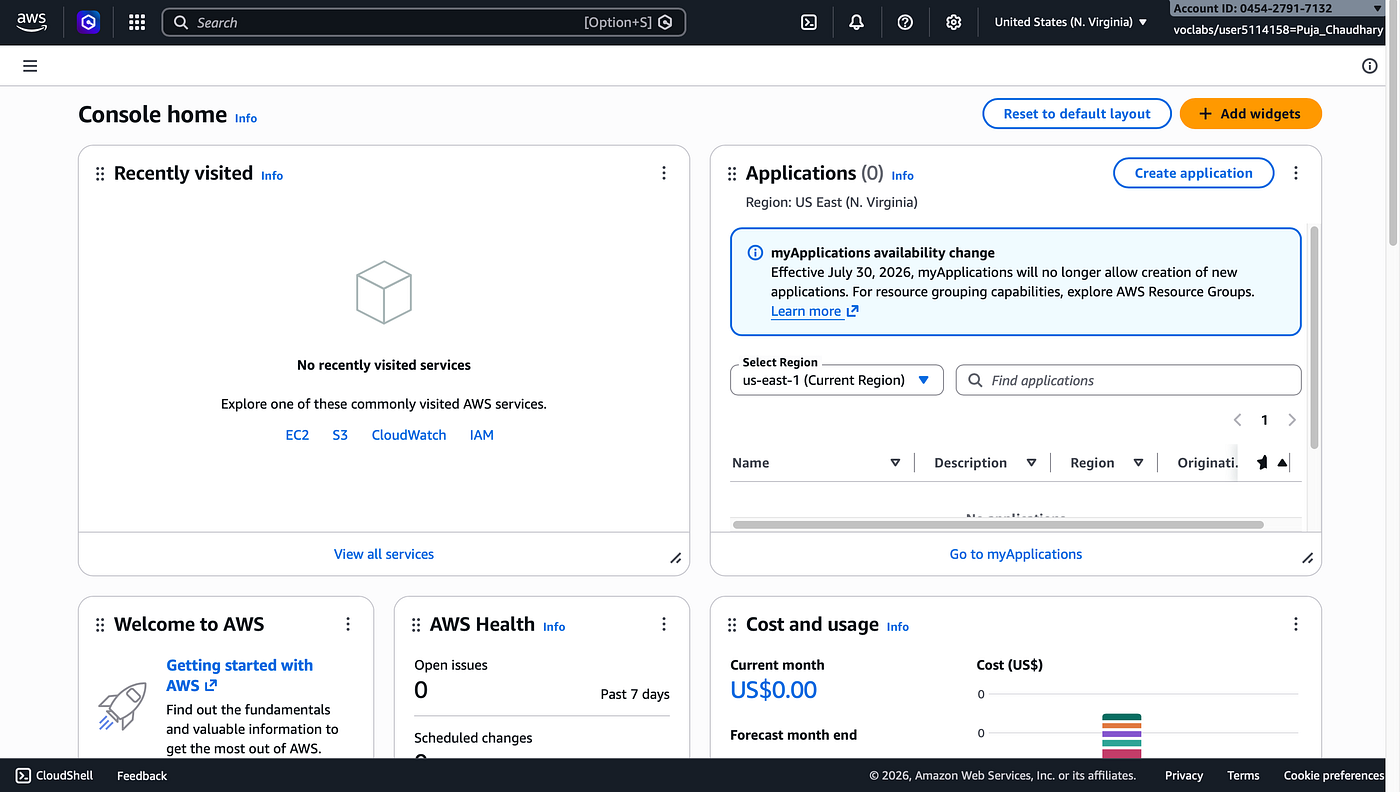Click the Pin column header icon in table
The height and width of the screenshot is (792, 1400).
(x=1262, y=462)
